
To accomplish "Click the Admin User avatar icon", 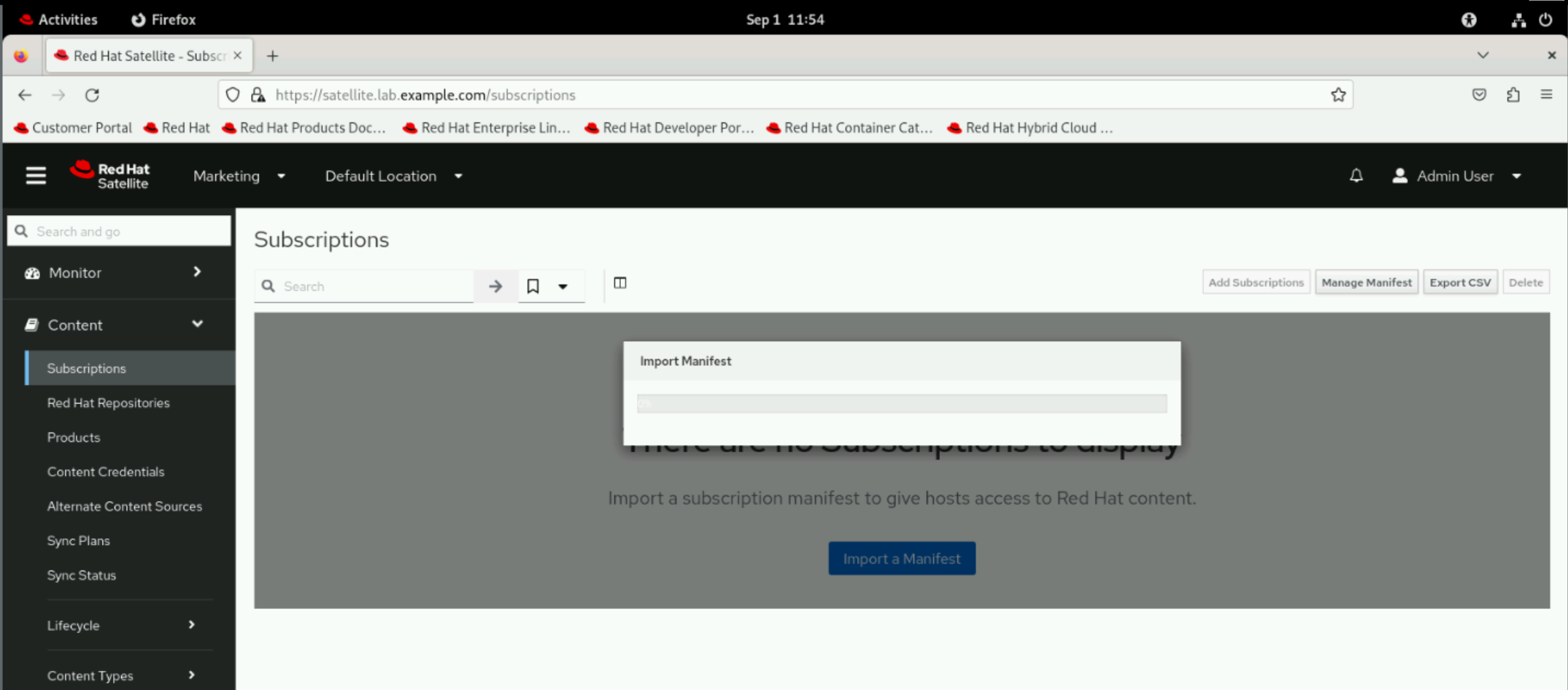I will click(1399, 176).
